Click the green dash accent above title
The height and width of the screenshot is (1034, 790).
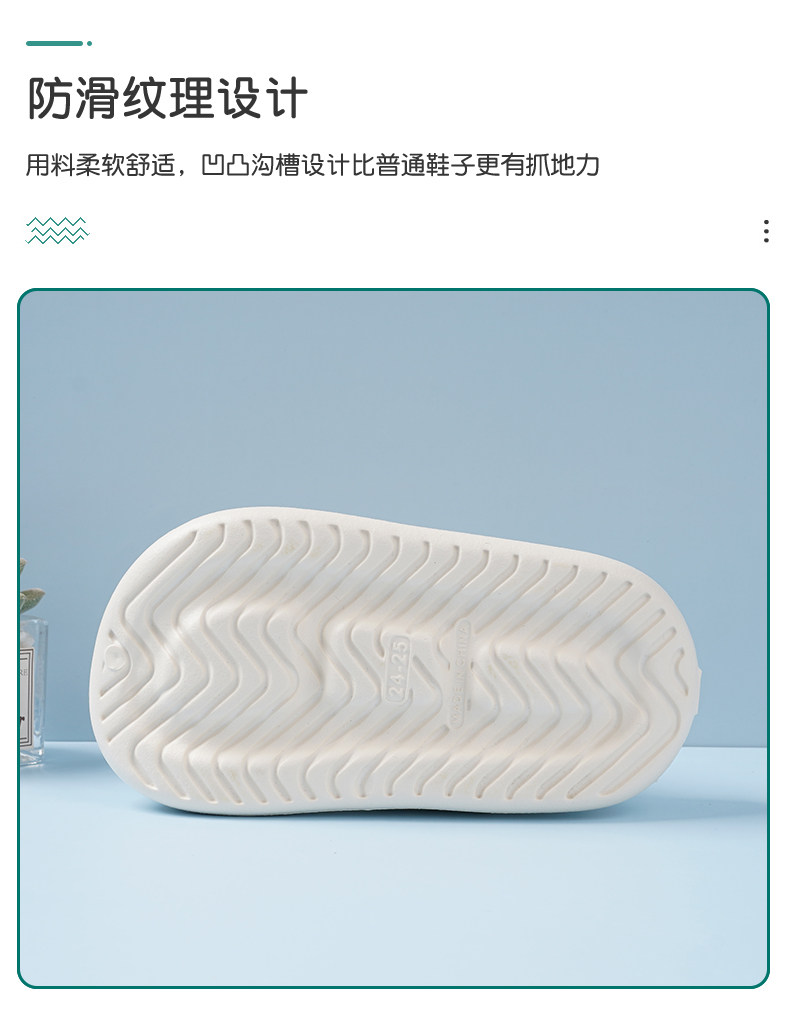point(55,44)
